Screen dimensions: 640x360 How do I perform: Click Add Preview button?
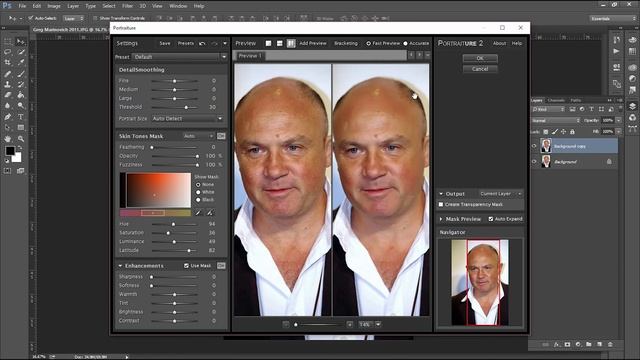(313, 43)
